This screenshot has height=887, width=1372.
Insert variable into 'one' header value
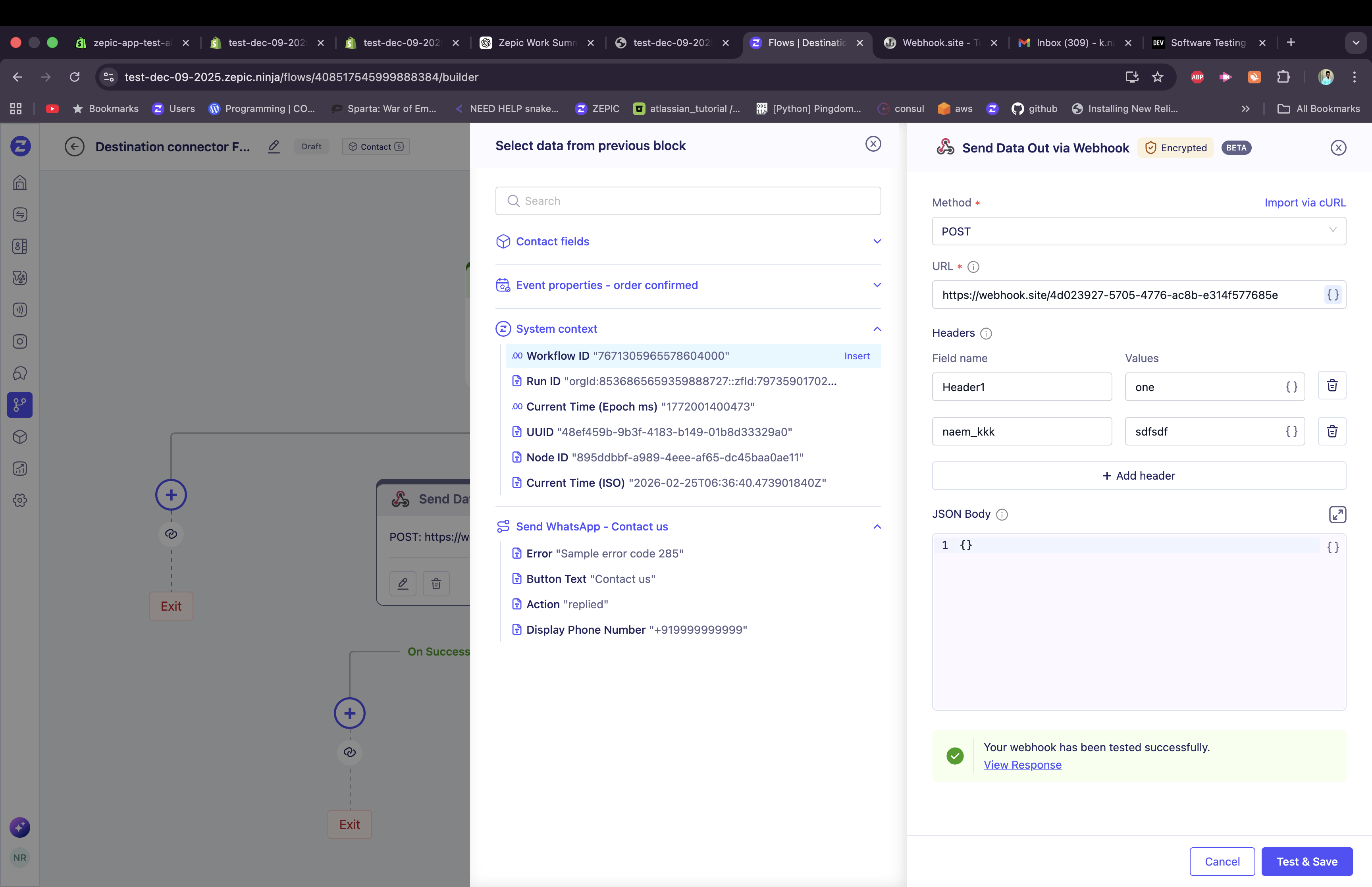(1291, 387)
